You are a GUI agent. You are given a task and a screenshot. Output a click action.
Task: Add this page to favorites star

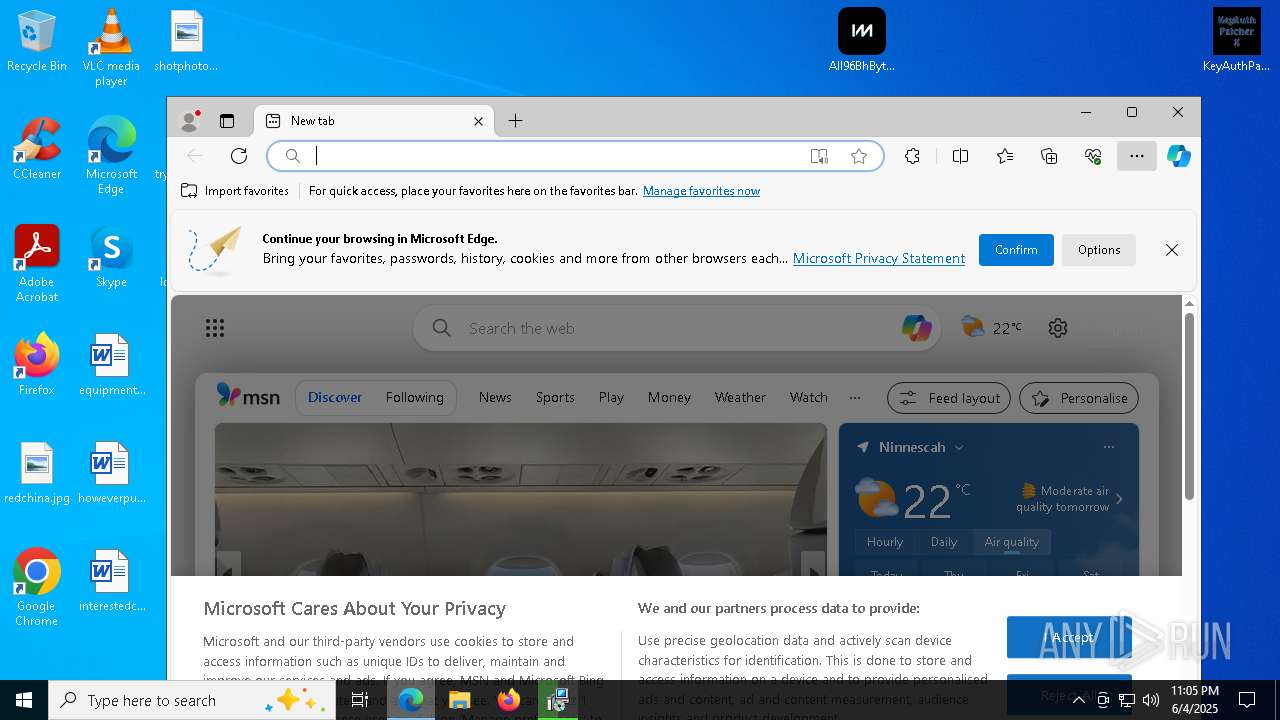pos(859,156)
